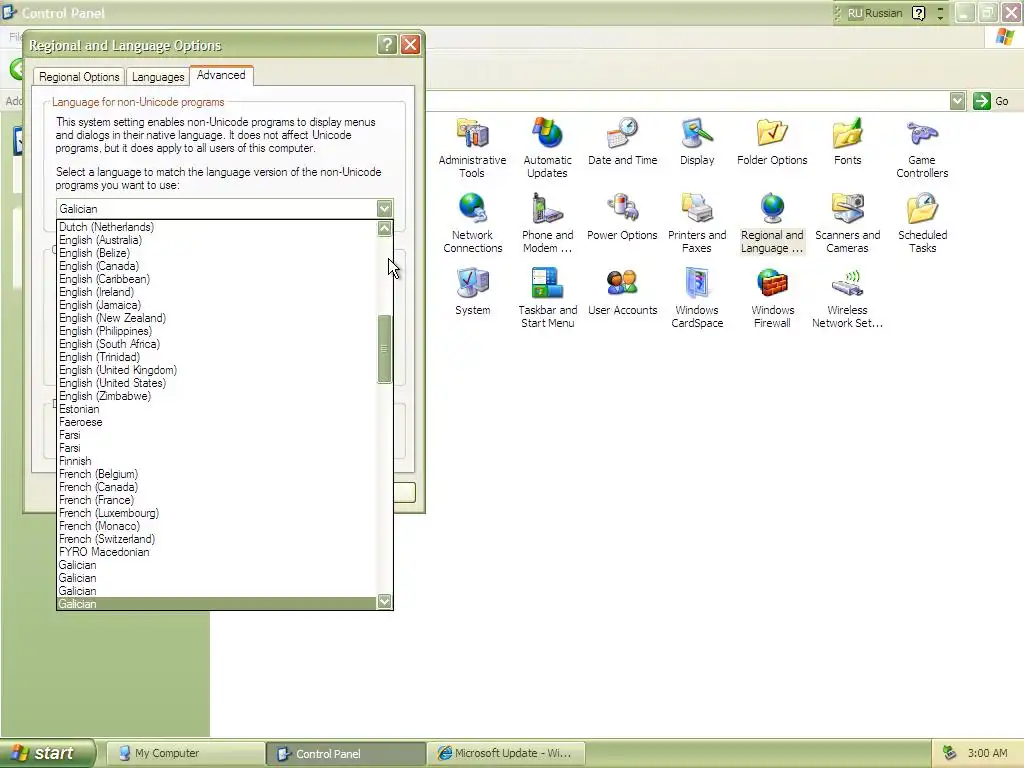Switch to Microsoft Update taskbar button

(508, 754)
